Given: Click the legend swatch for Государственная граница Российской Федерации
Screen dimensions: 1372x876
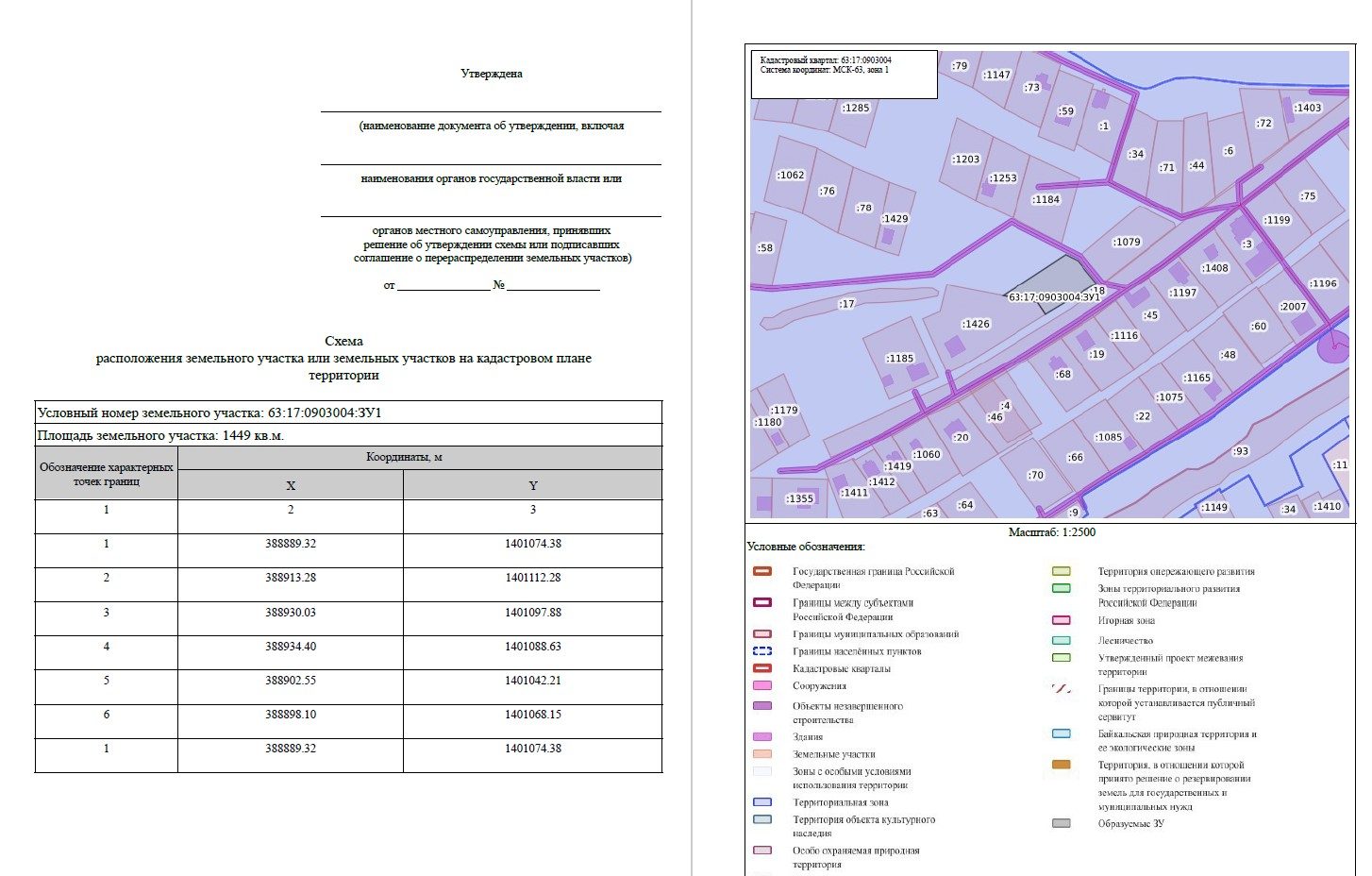Looking at the screenshot, I should [762, 571].
